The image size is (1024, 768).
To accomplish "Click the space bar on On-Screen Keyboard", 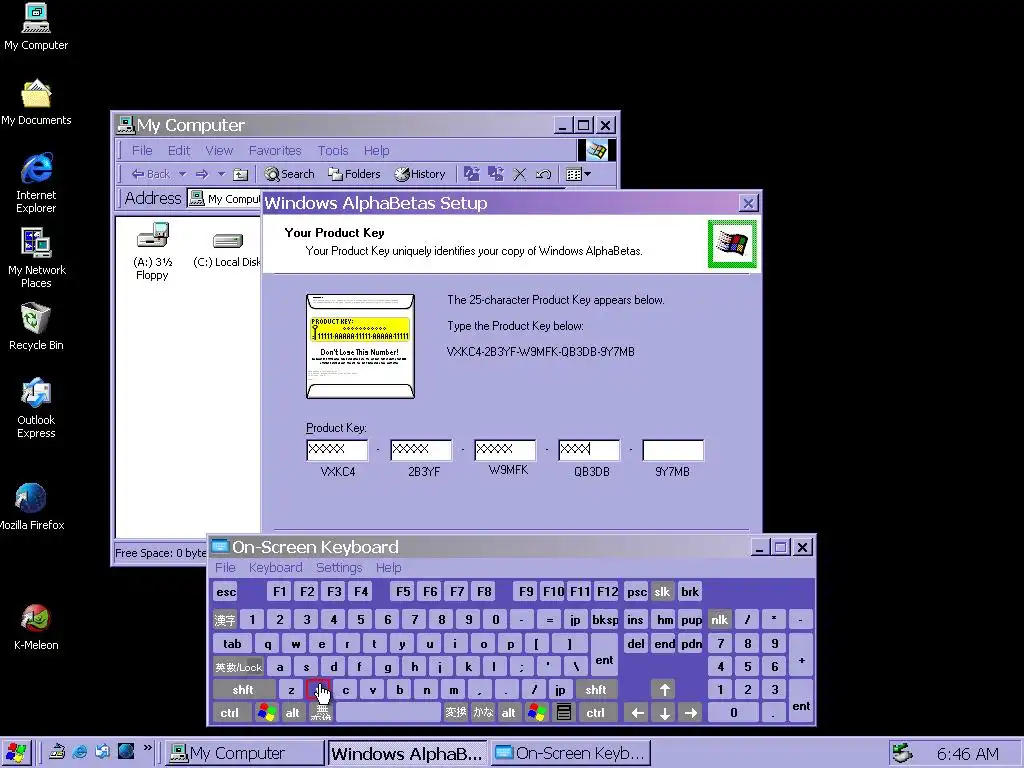I will [x=388, y=712].
